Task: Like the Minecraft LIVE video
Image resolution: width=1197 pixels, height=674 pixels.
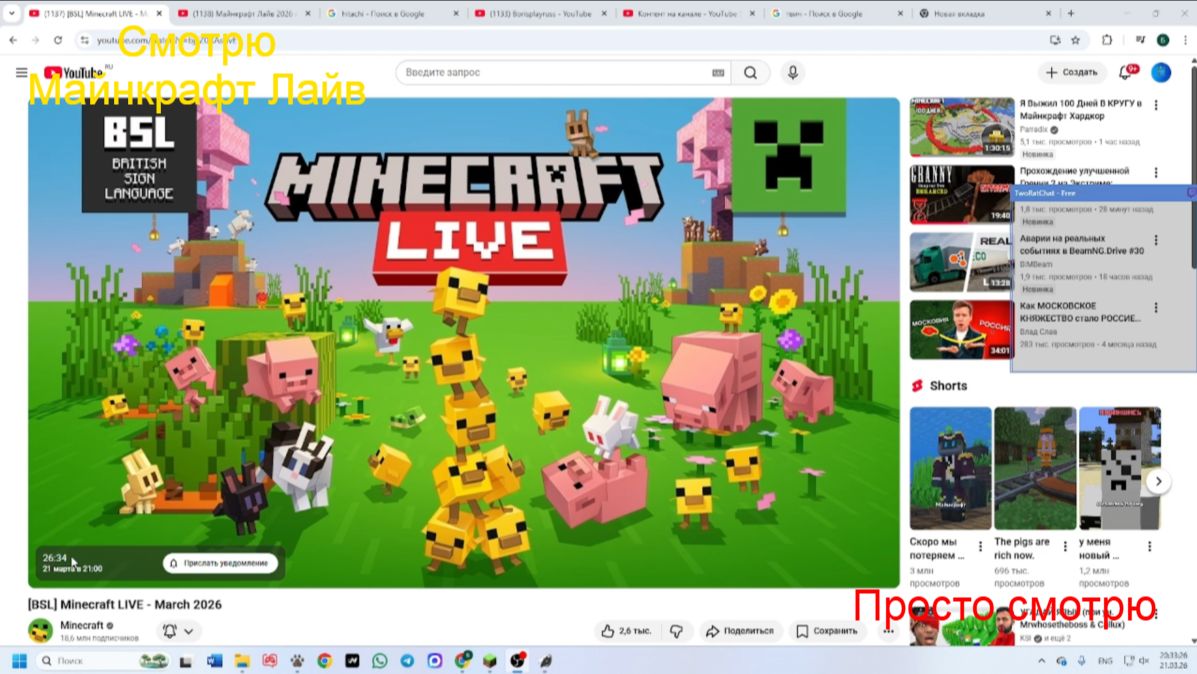Action: click(626, 631)
